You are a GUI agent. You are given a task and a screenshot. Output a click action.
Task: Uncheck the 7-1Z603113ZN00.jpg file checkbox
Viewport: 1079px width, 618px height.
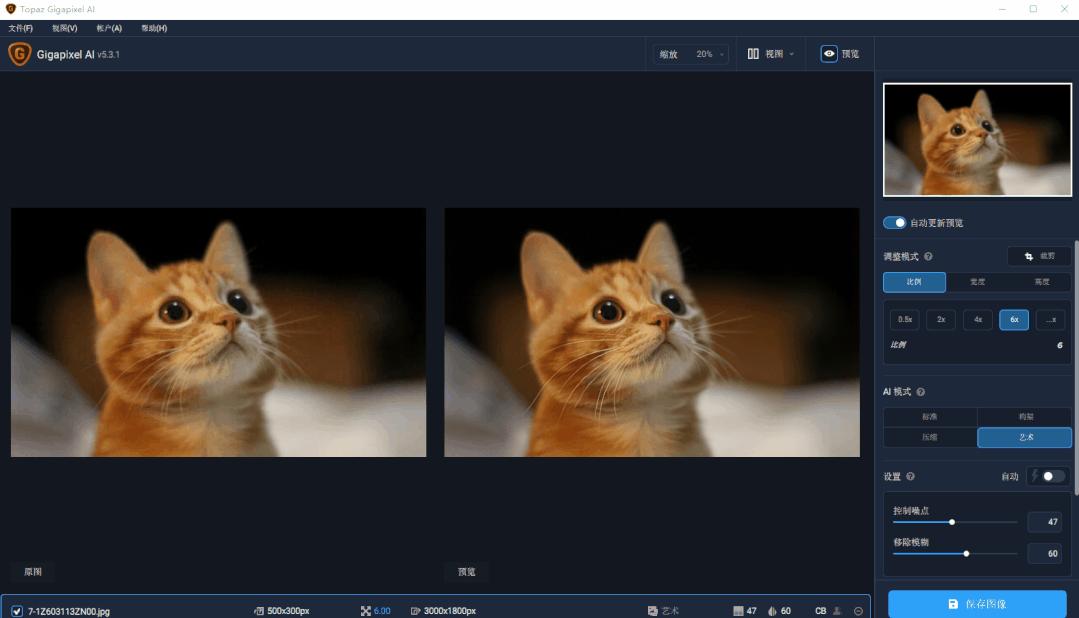(x=17, y=611)
